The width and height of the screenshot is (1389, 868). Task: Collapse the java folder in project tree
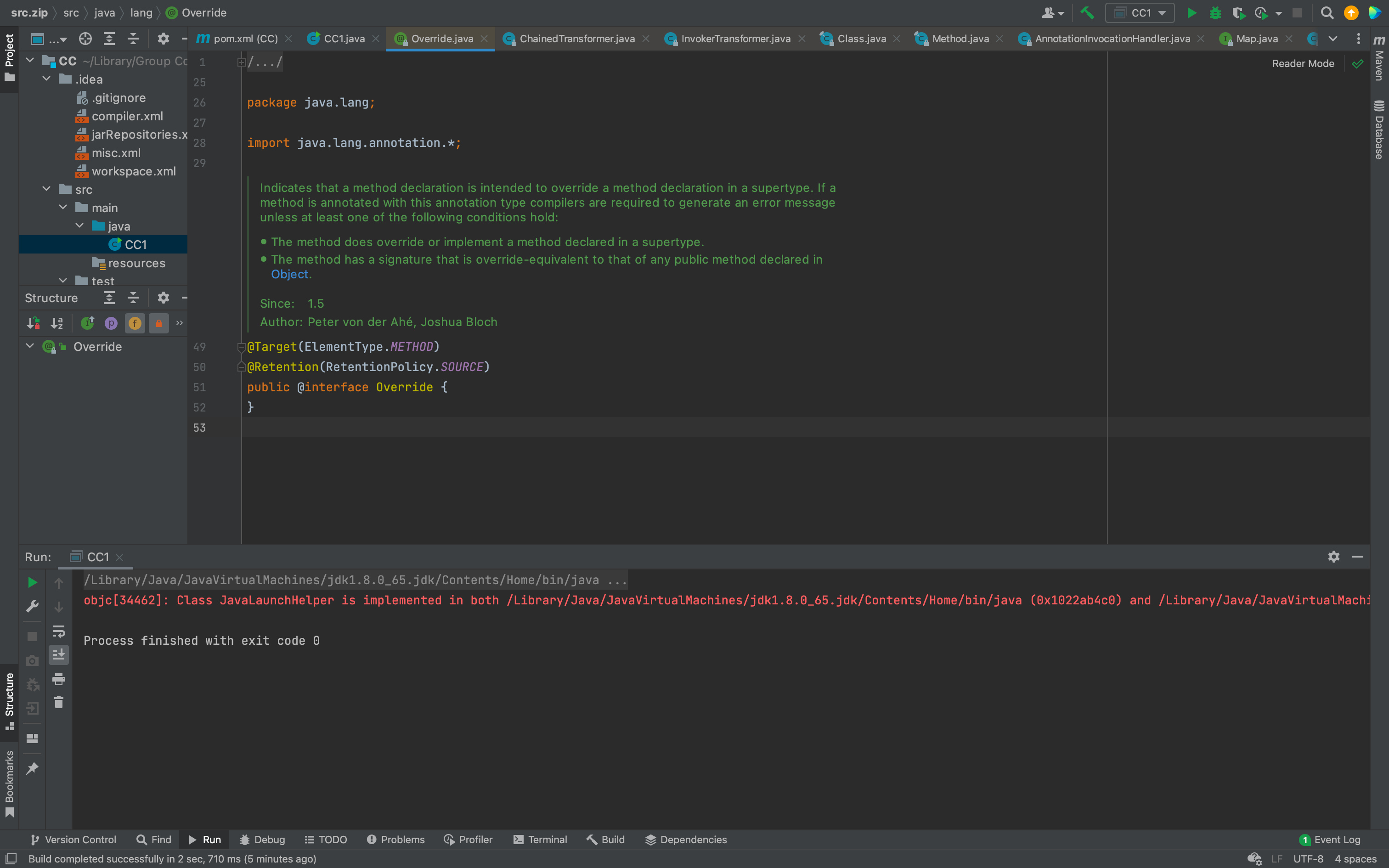tap(79, 225)
